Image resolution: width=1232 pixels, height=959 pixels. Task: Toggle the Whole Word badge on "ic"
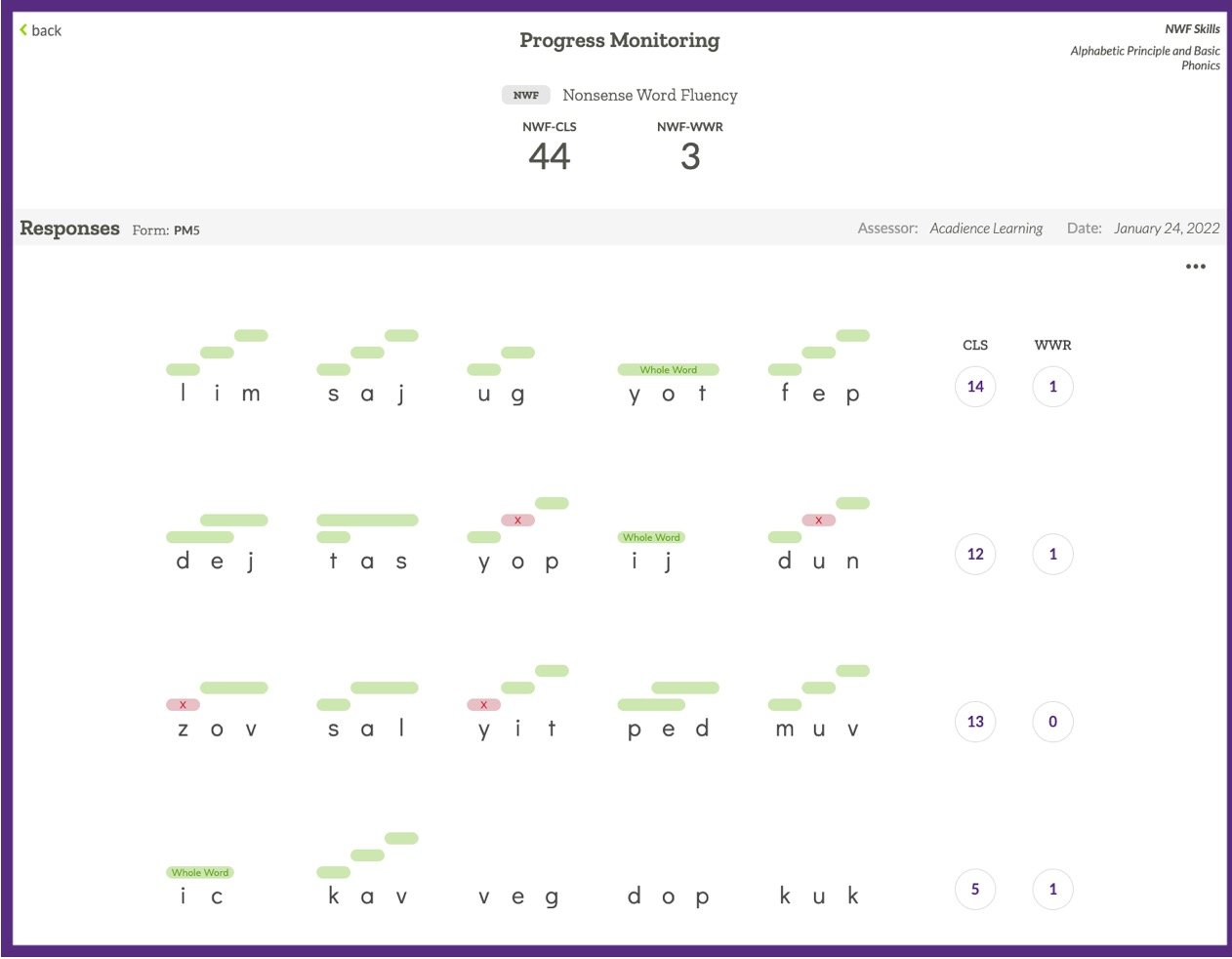(199, 873)
